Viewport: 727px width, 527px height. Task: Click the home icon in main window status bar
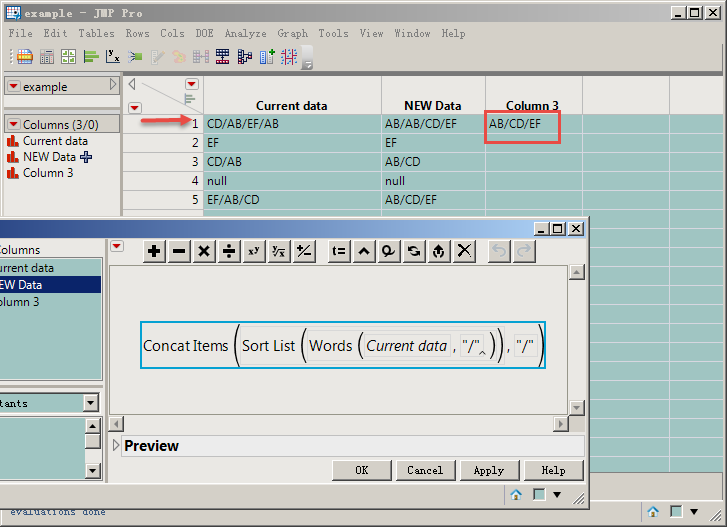pyautogui.click(x=653, y=512)
